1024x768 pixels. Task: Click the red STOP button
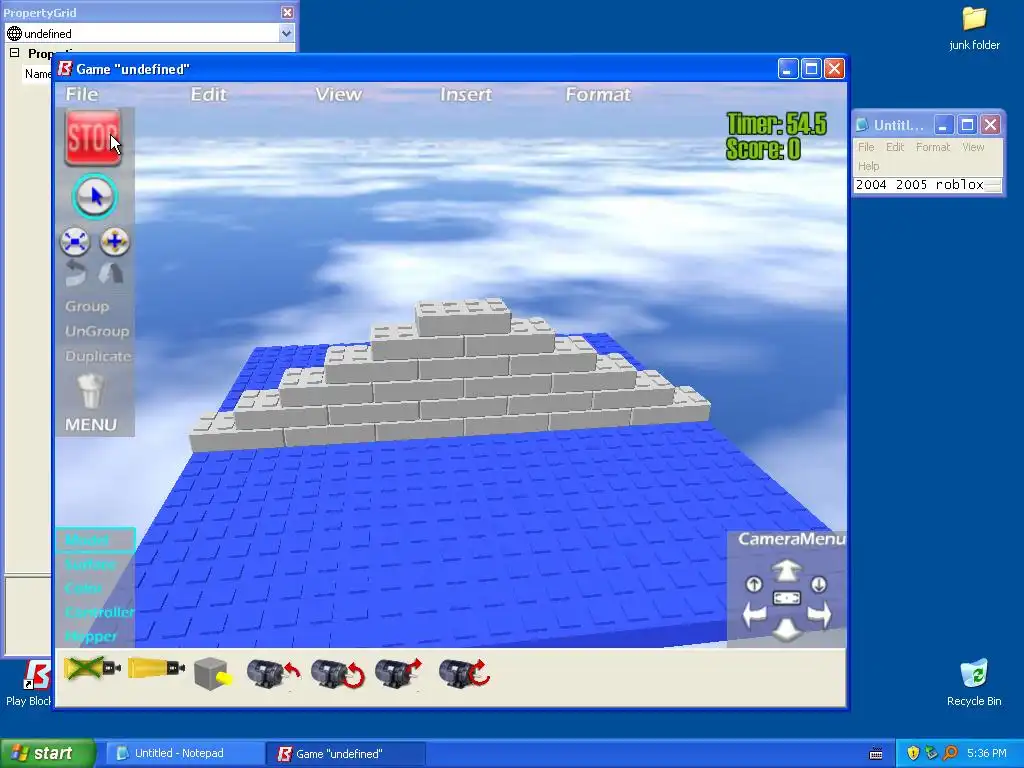click(x=93, y=138)
